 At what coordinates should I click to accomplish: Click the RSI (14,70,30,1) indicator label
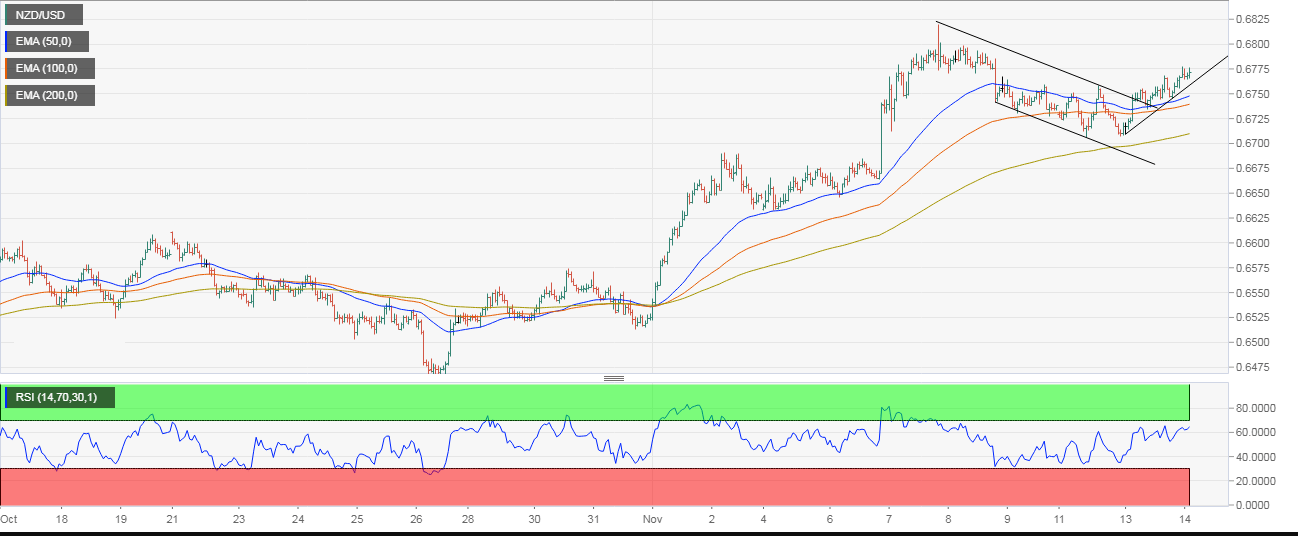(x=59, y=398)
